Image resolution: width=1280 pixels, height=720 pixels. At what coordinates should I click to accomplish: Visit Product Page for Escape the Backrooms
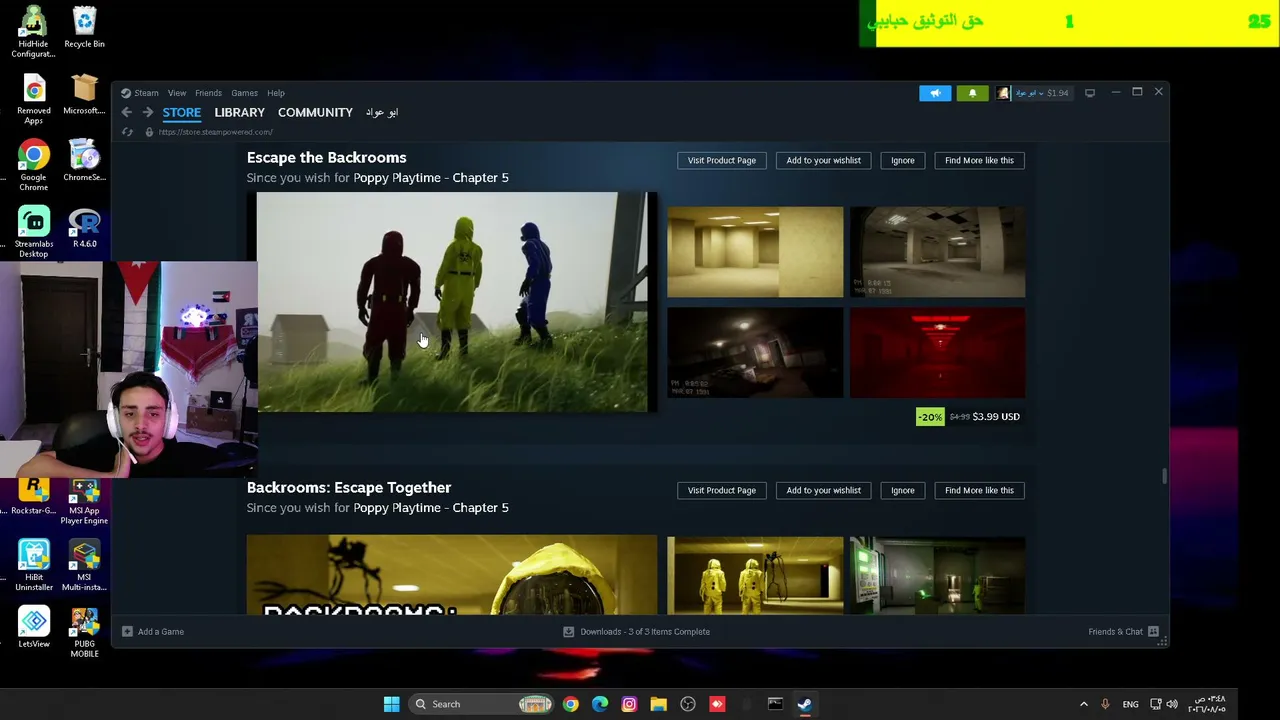pyautogui.click(x=721, y=160)
